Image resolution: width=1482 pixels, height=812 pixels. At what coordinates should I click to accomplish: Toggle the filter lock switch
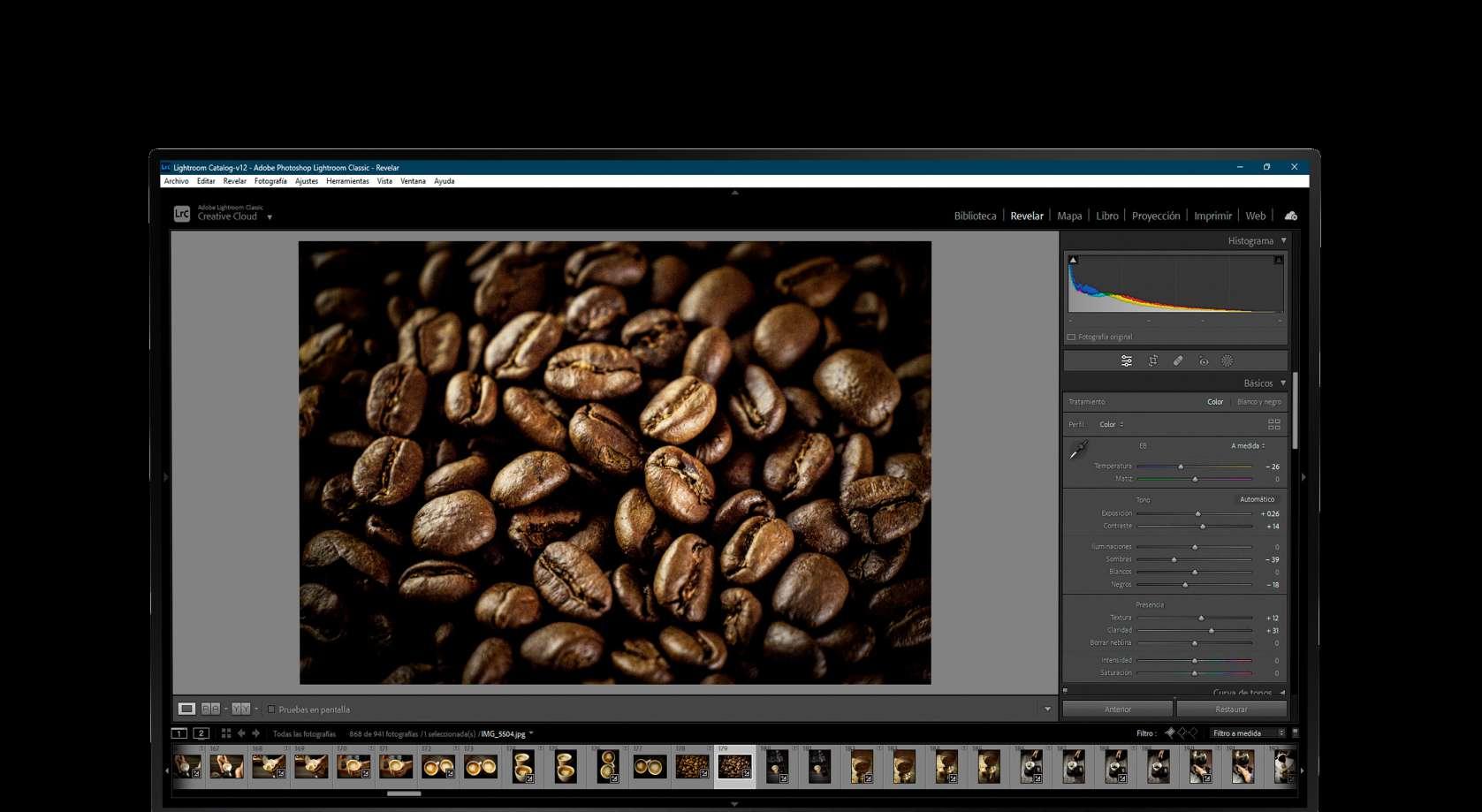click(x=1296, y=733)
